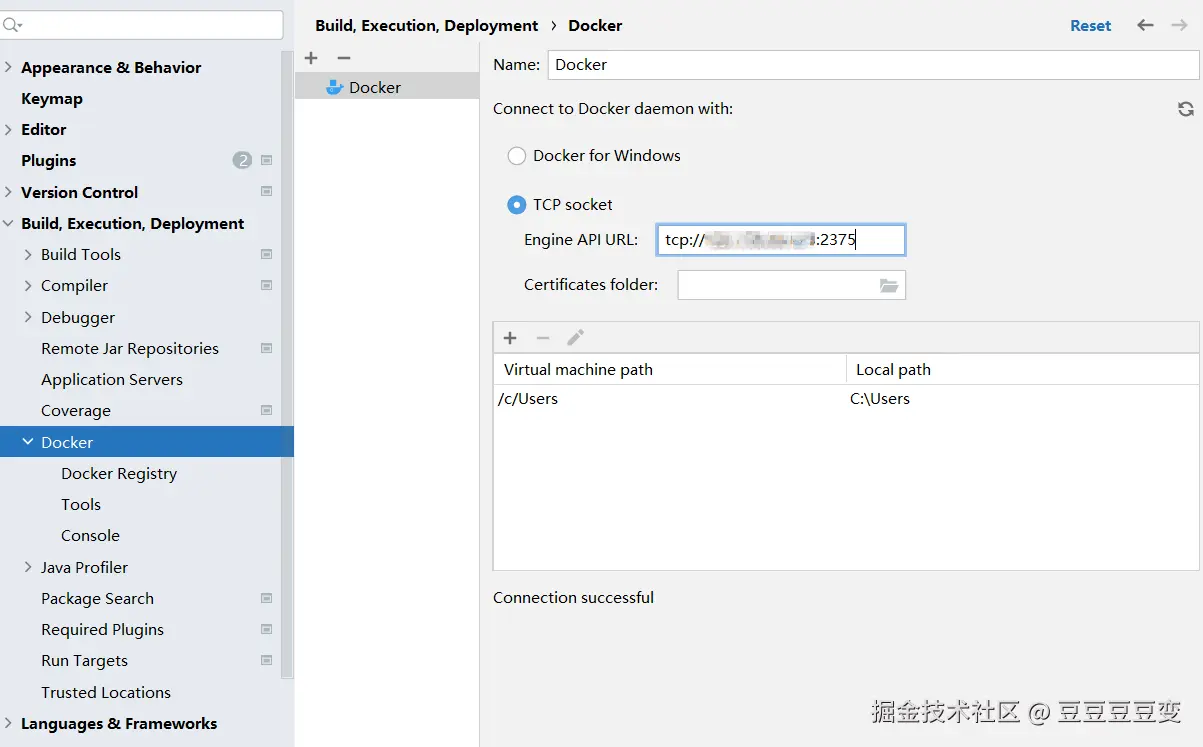
Task: Click project-level icon beside Compiler
Action: coord(267,285)
